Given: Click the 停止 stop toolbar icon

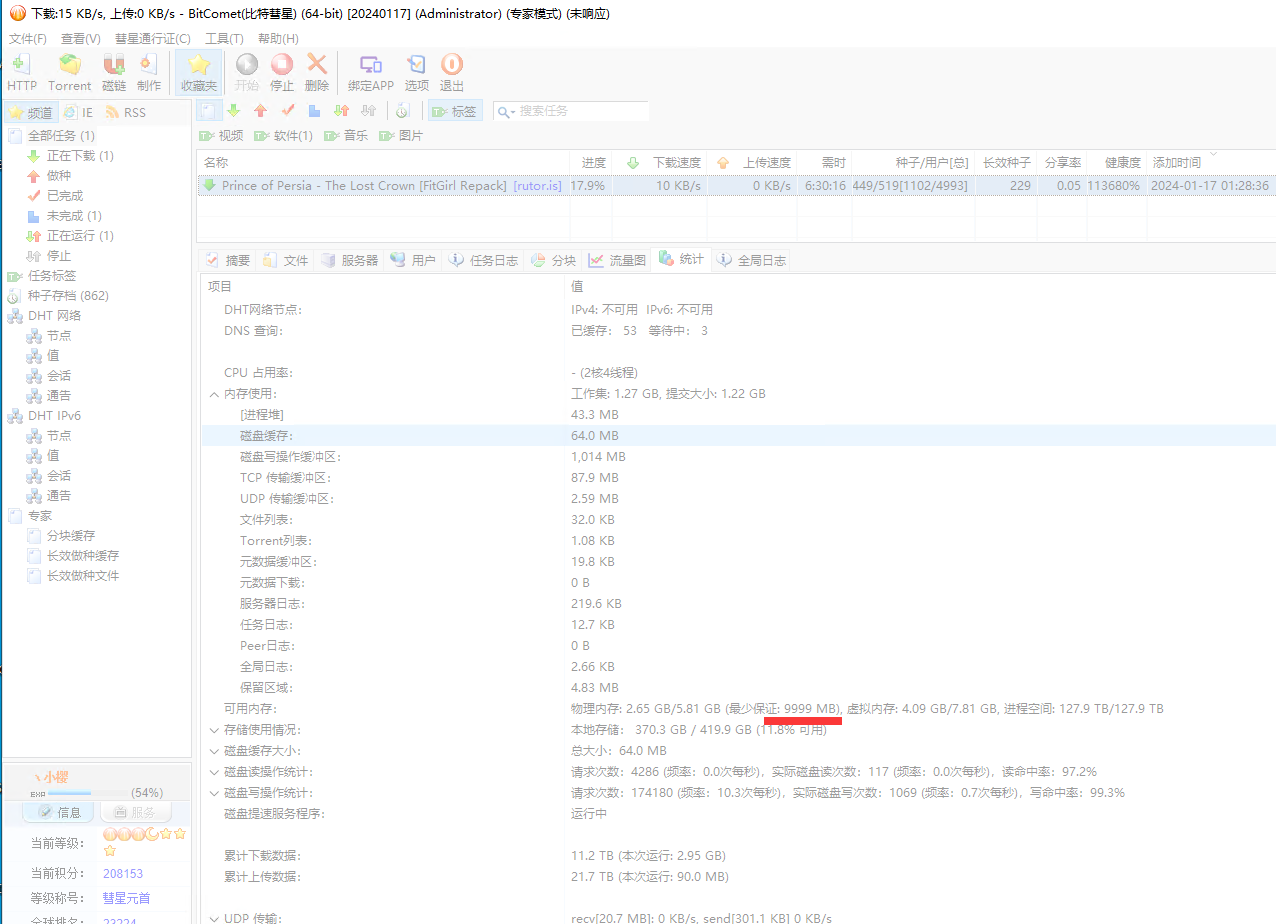Looking at the screenshot, I should pyautogui.click(x=282, y=73).
